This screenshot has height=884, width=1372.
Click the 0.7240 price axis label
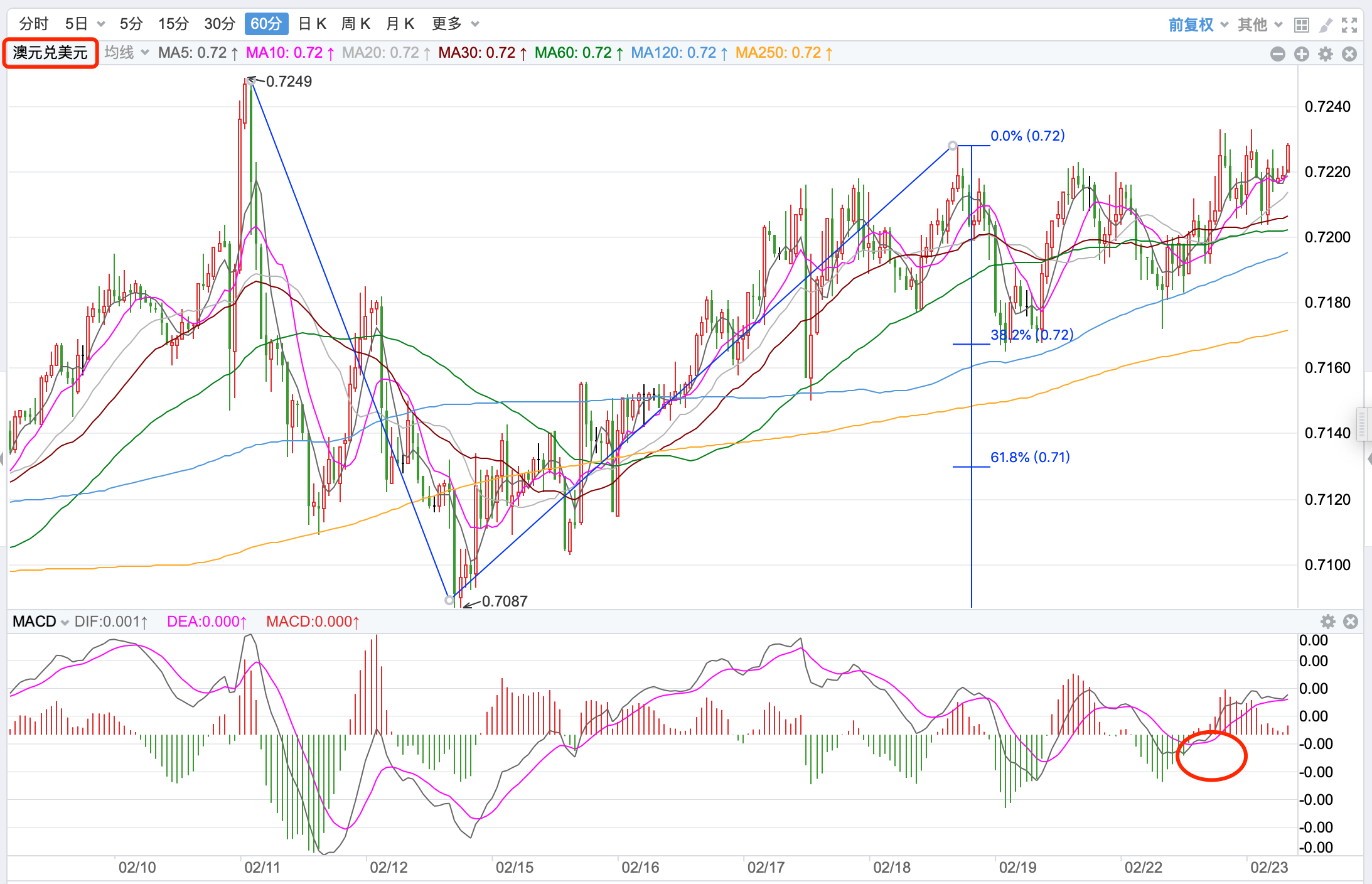1328,107
